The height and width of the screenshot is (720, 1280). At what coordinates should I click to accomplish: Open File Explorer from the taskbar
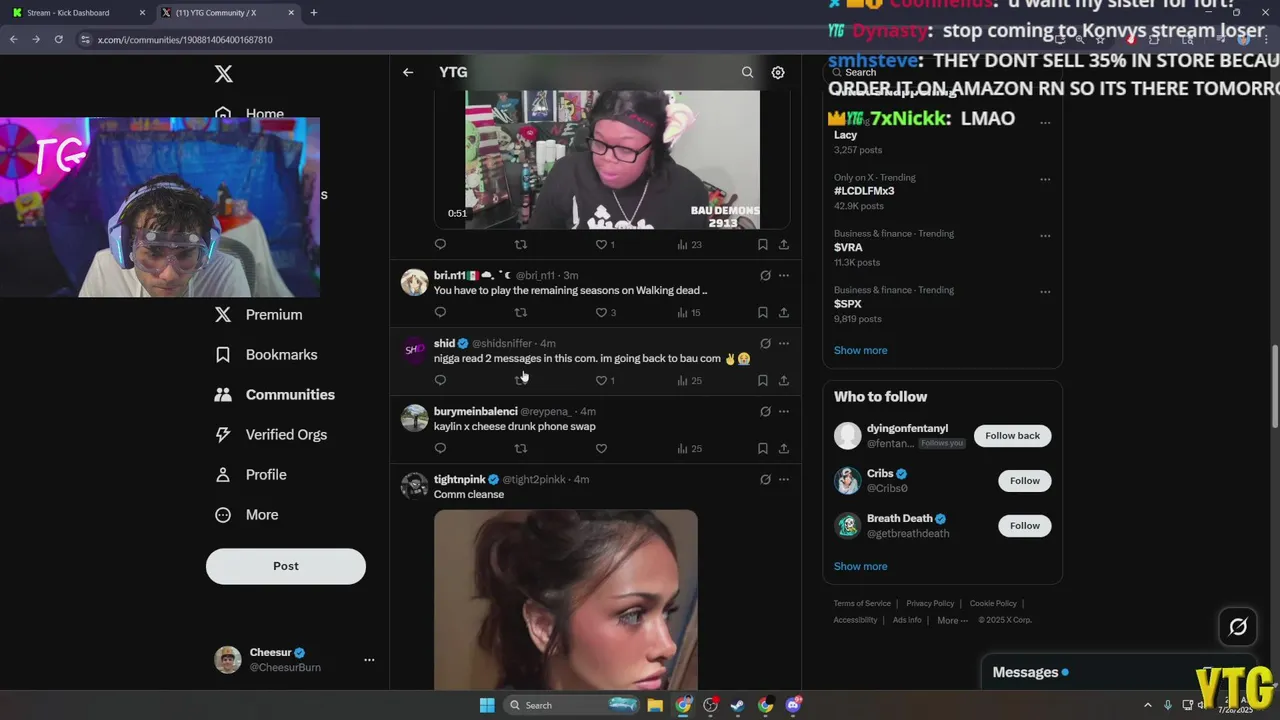point(655,705)
